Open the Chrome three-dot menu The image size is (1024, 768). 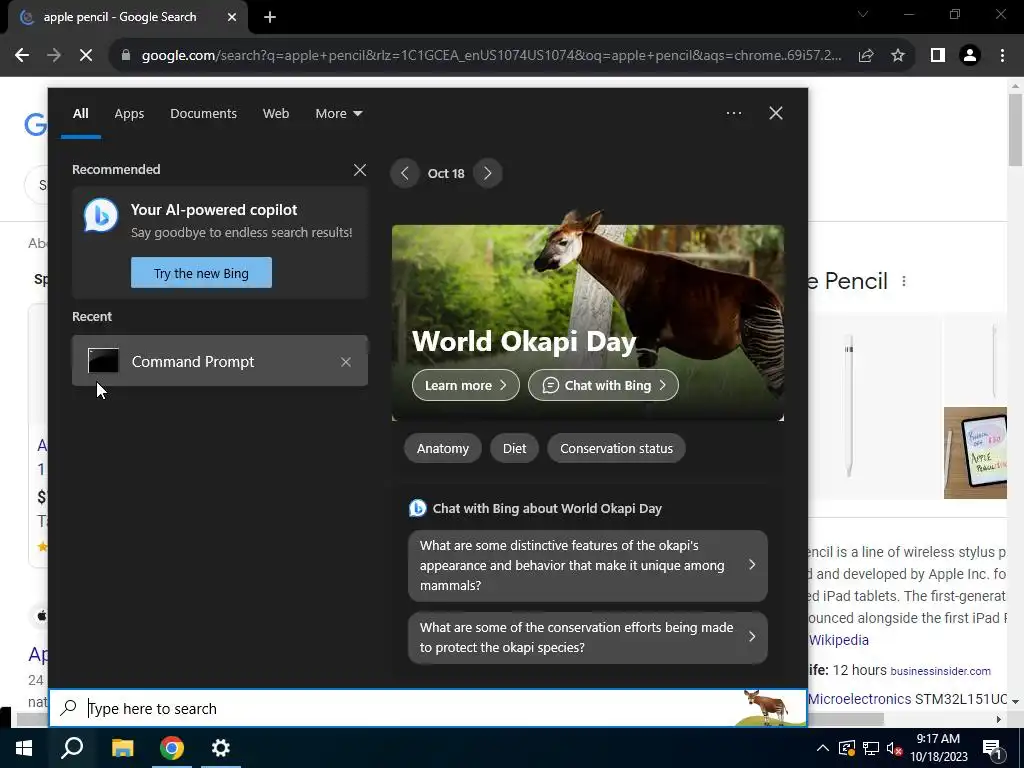pyautogui.click(x=1002, y=56)
